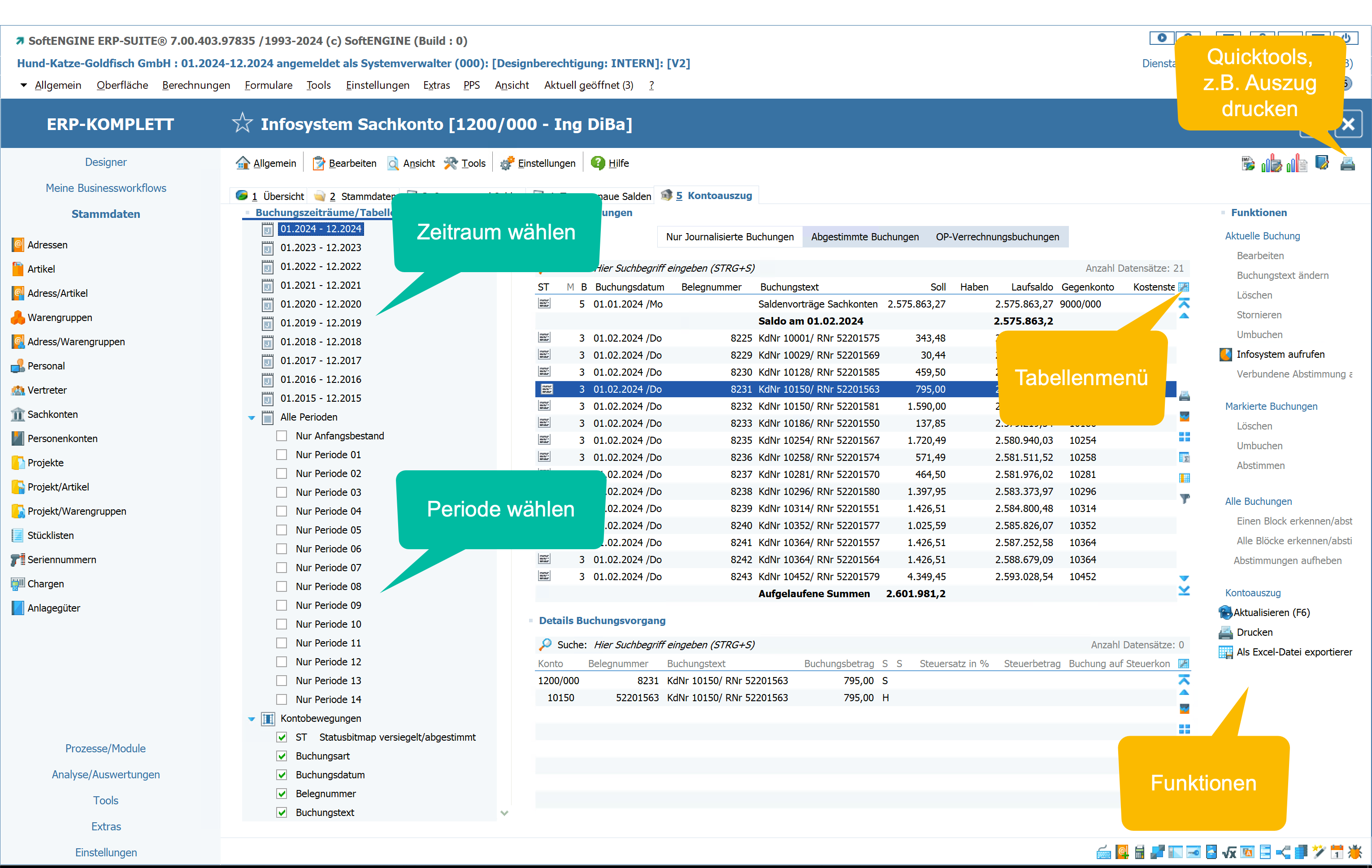Enable the Nur Periode 03 checkbox
The height and width of the screenshot is (868, 1372).
[282, 492]
